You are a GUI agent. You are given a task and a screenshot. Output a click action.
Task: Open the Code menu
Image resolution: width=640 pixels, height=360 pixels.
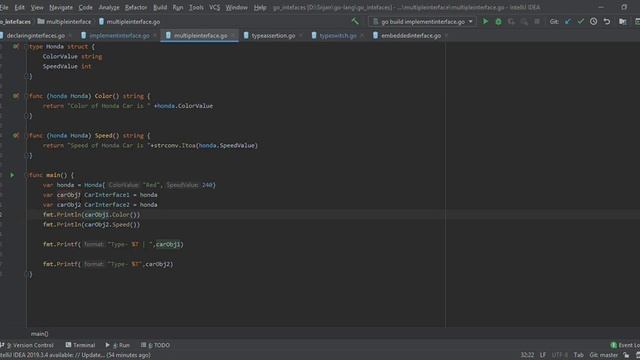tap(85, 7)
